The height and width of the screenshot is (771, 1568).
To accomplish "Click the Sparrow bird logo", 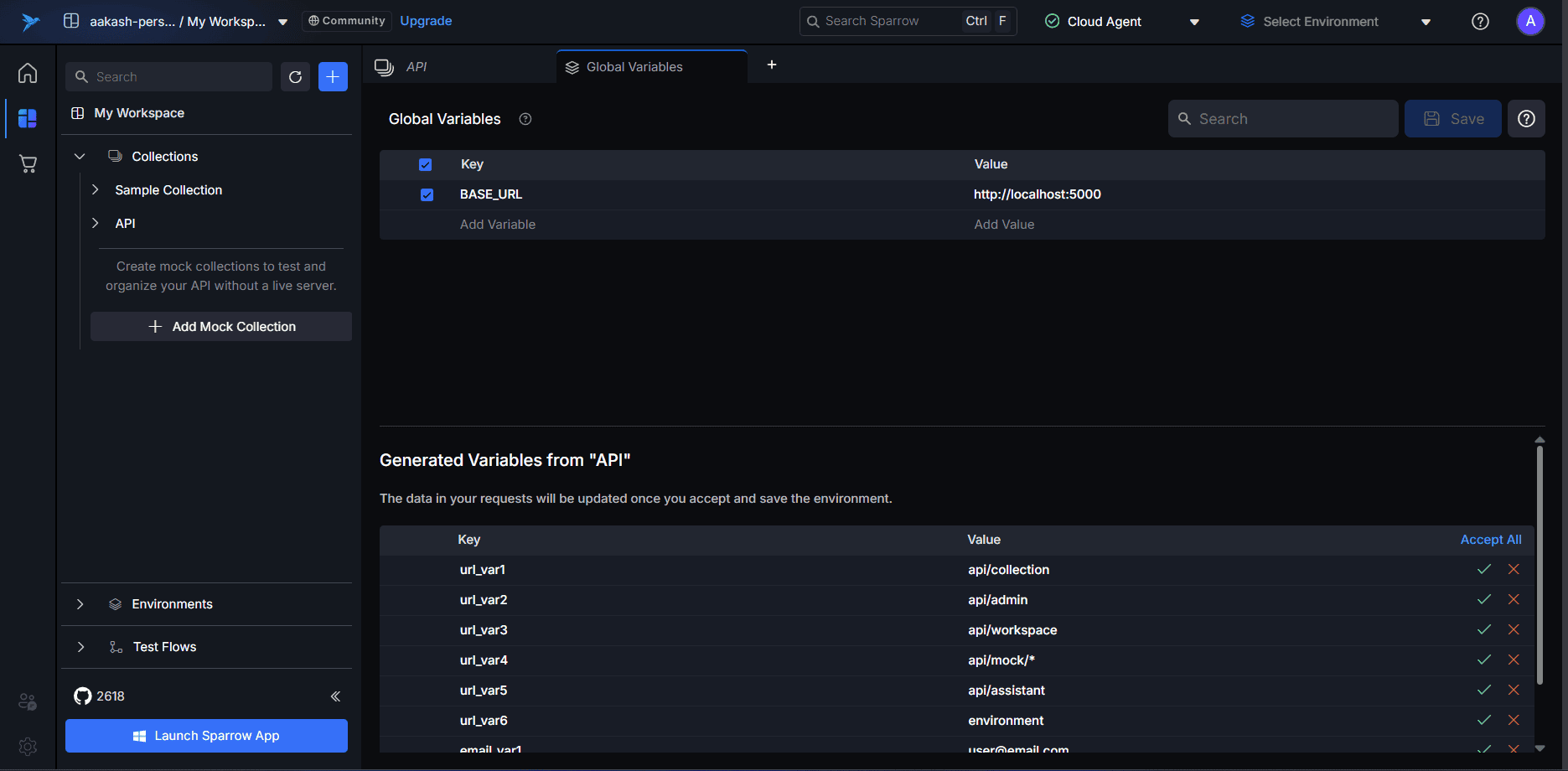I will [x=30, y=22].
